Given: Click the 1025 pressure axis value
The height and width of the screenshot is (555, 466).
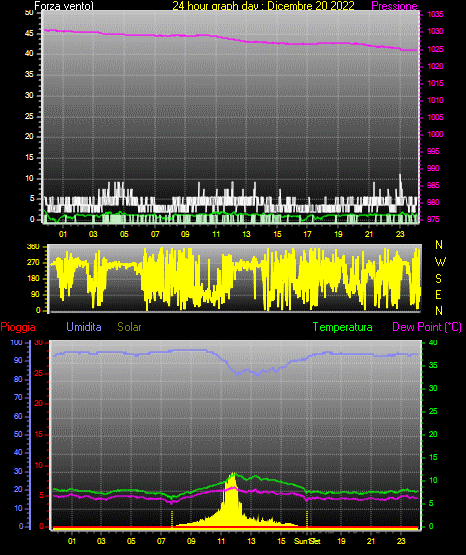Looking at the screenshot, I should [435, 49].
